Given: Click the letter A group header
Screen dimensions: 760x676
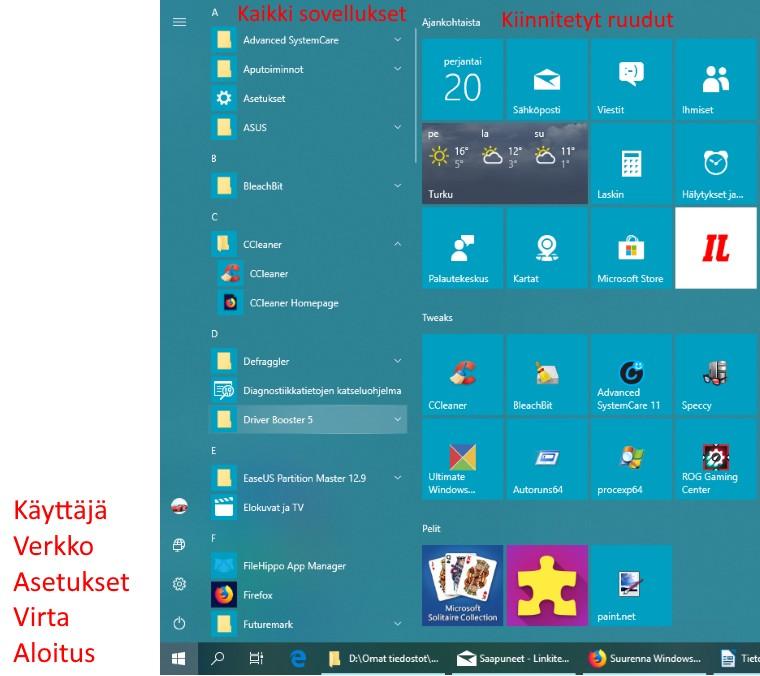Looking at the screenshot, I should (x=215, y=13).
